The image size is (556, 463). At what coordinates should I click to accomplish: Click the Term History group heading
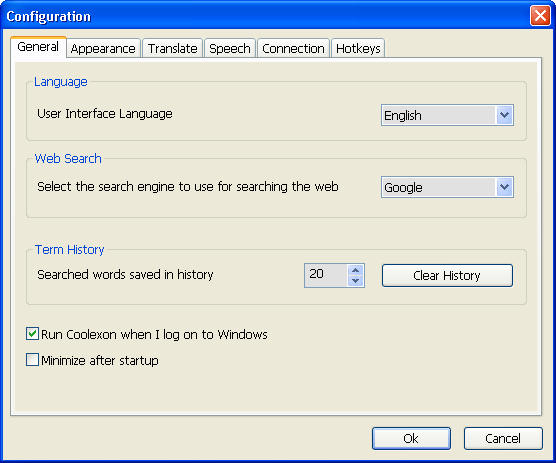[70, 250]
